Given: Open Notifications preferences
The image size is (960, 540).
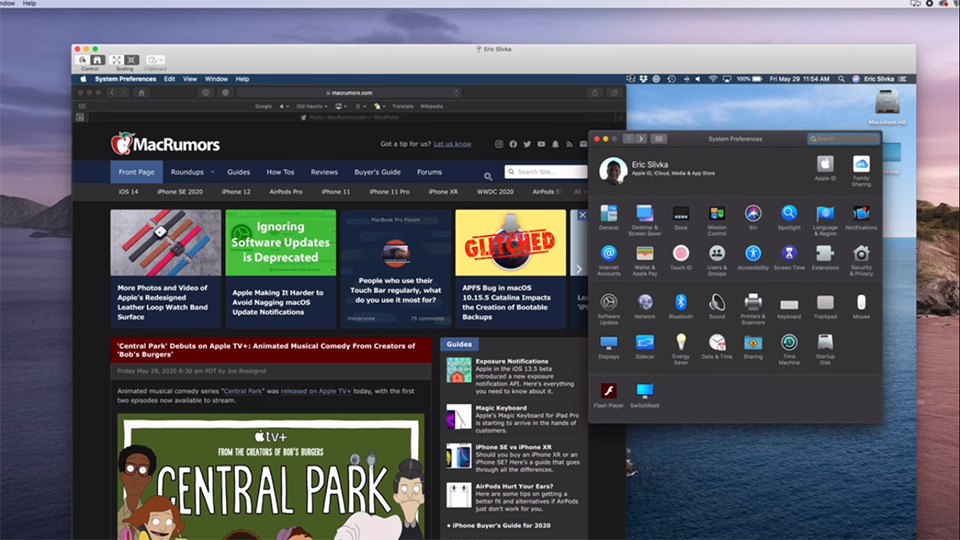Looking at the screenshot, I should coord(861,217).
